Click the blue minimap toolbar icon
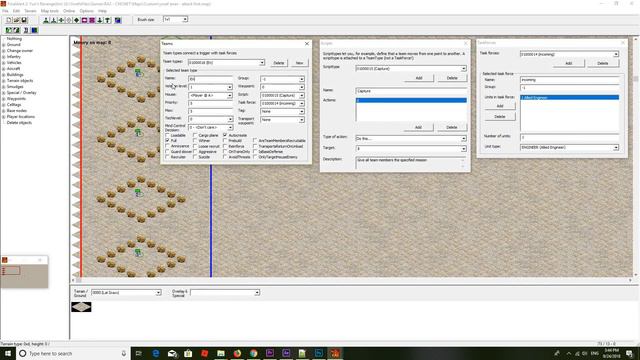The image size is (640, 360). (118, 20)
